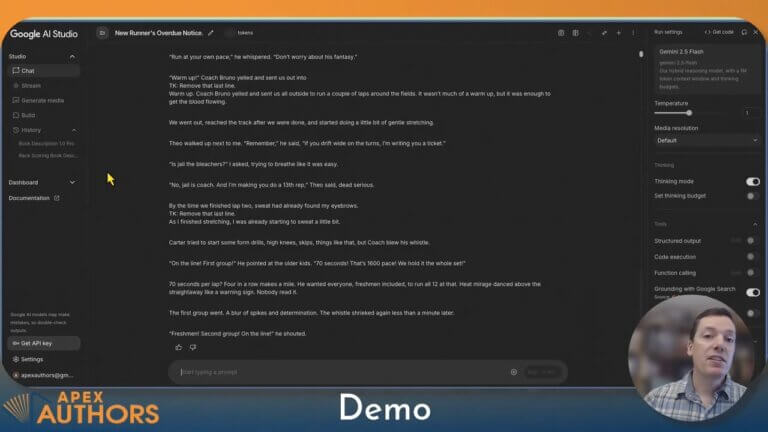Screen dimensions: 768x432
Task: Click the tokens count label
Action: [245, 33]
